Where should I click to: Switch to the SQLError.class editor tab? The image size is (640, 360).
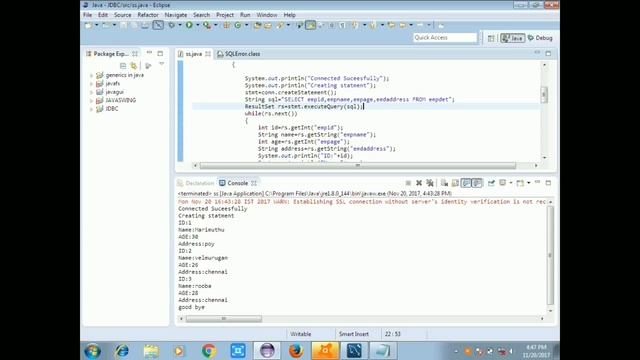(x=239, y=54)
